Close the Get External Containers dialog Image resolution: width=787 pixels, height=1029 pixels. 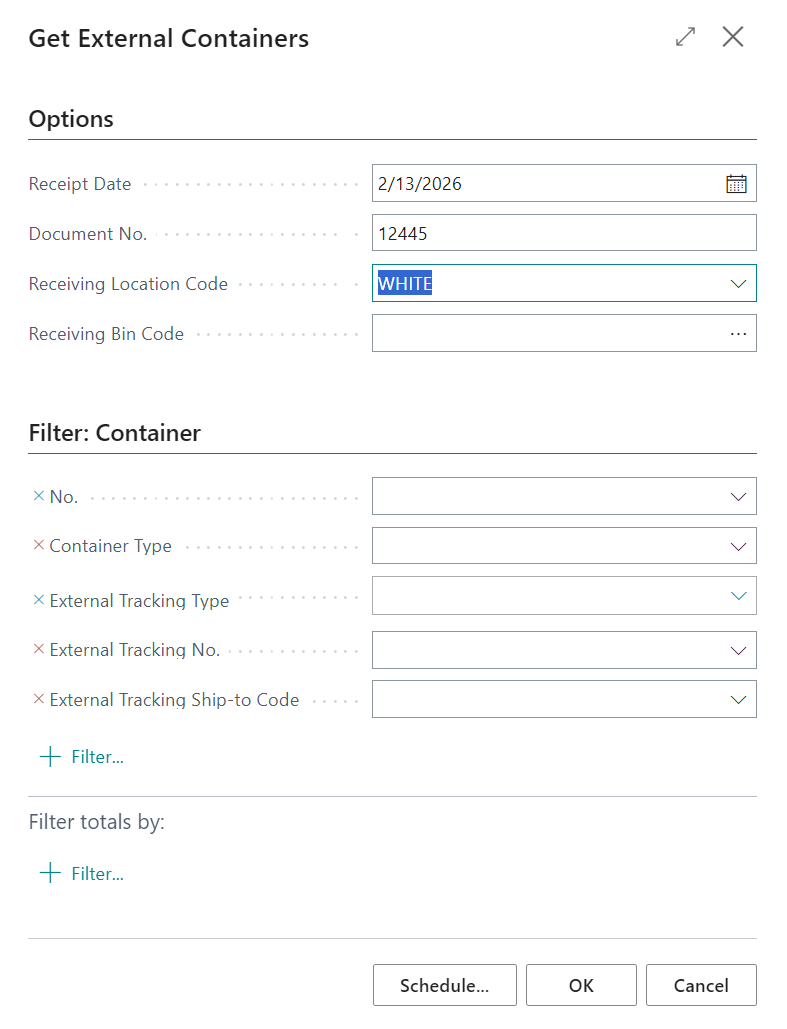point(733,38)
